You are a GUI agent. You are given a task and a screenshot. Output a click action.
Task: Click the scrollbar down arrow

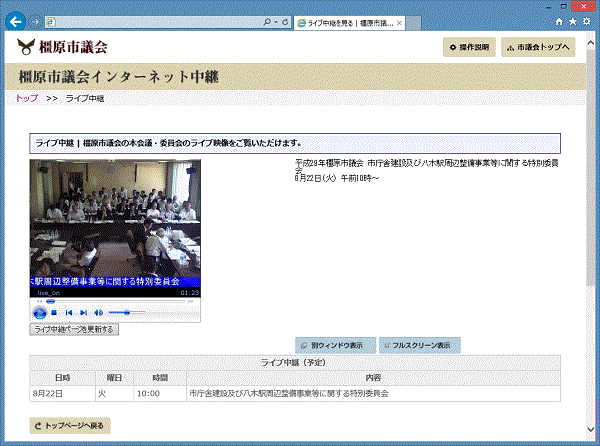pyautogui.click(x=590, y=429)
